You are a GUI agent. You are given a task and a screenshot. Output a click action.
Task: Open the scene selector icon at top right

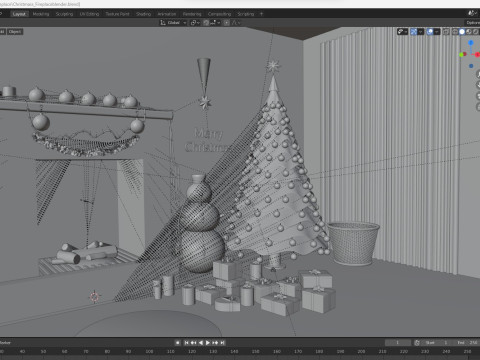(x=472, y=13)
